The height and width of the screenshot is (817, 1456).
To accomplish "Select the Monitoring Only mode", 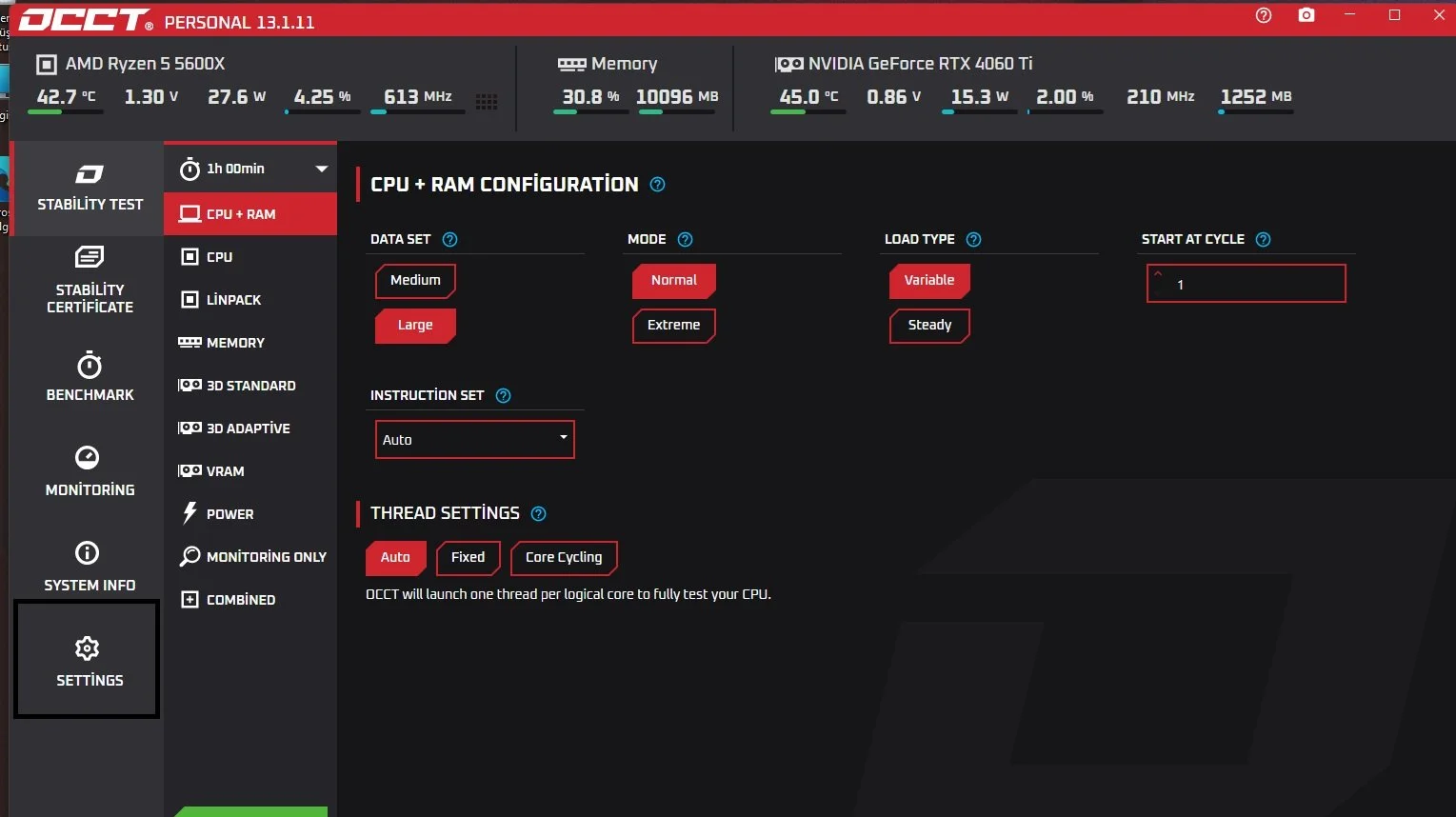I will click(250, 557).
